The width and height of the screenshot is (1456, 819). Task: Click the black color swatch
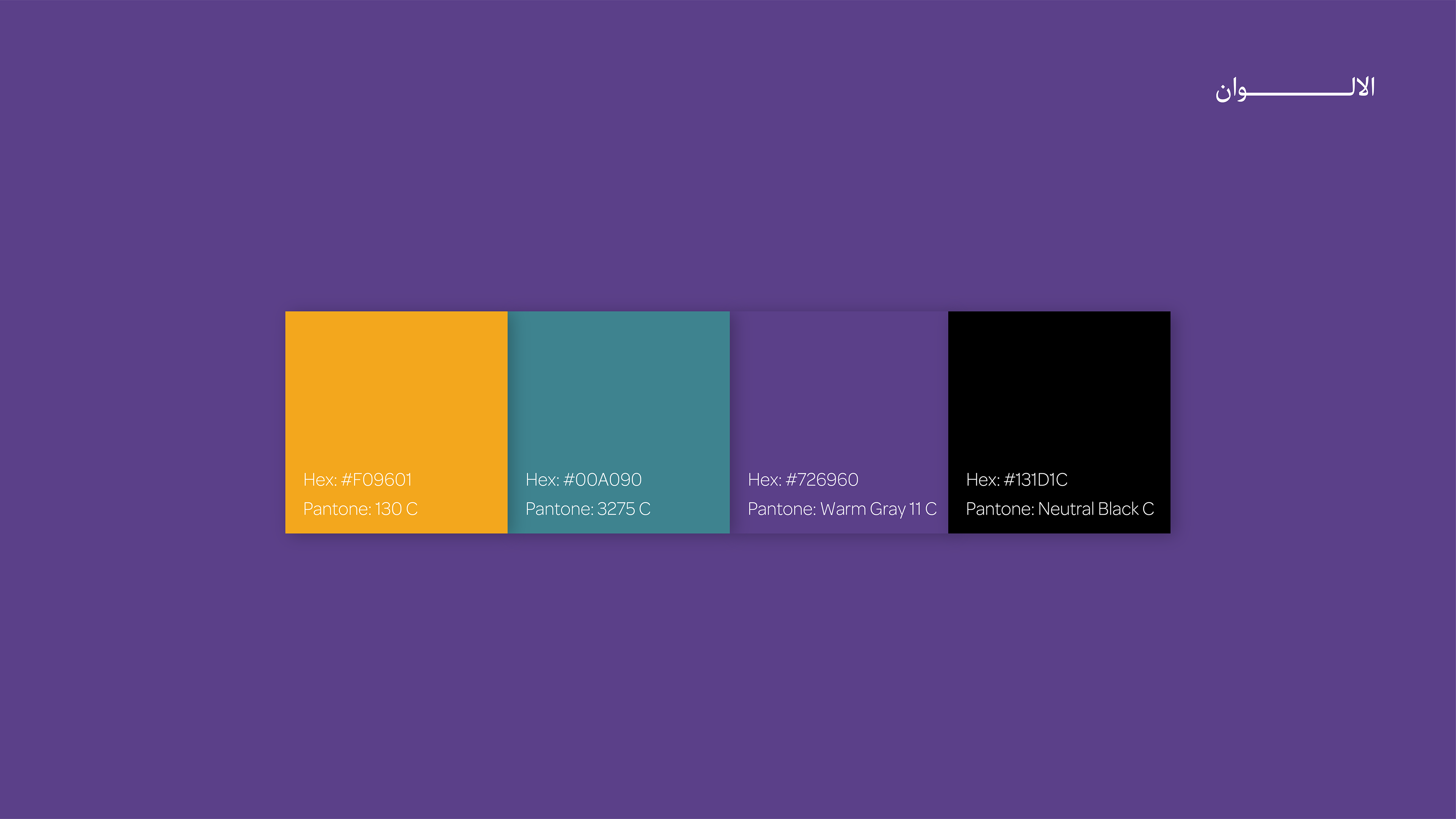point(1059,422)
